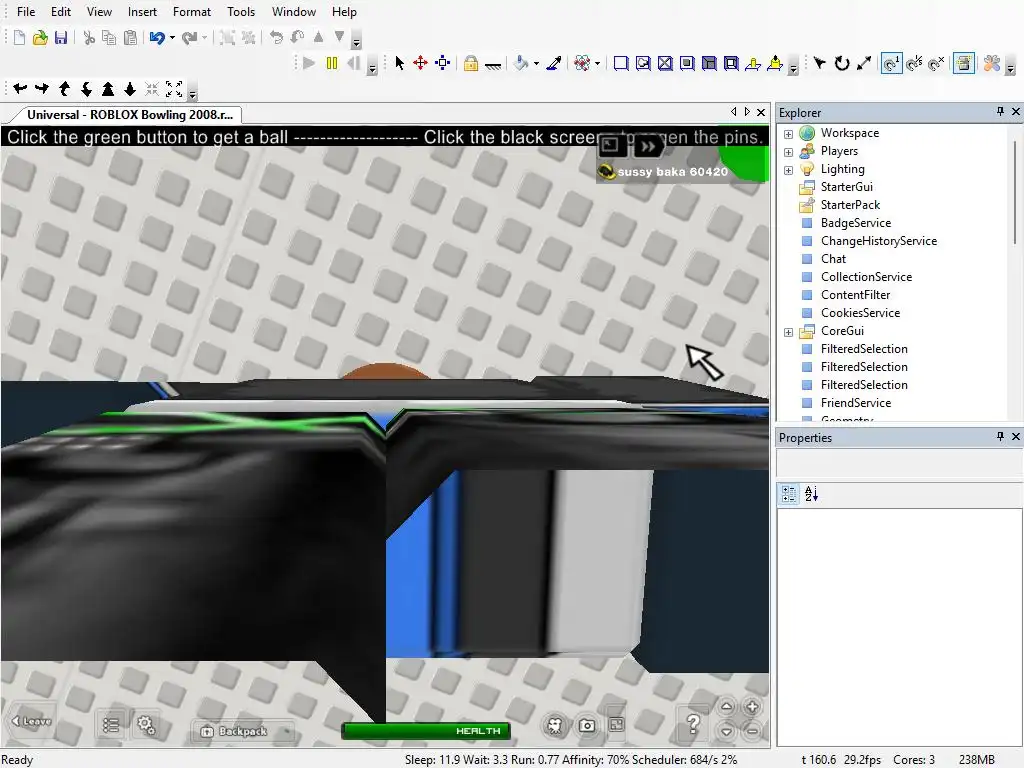
Task: Click the in-game player list icon
Action: click(x=111, y=725)
